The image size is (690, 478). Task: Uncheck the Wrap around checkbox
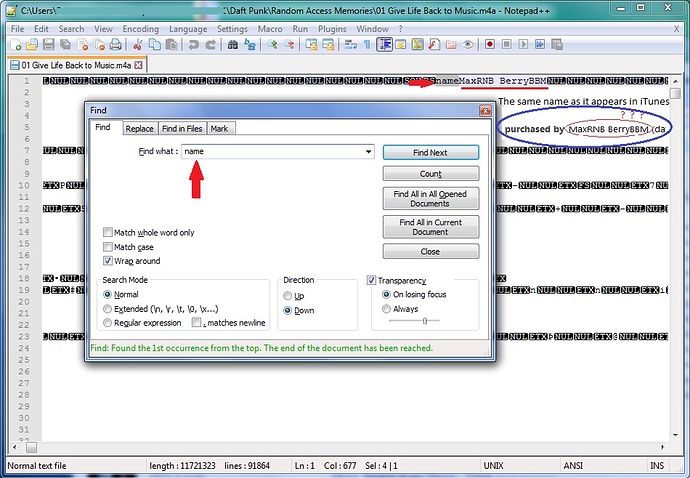click(108, 261)
